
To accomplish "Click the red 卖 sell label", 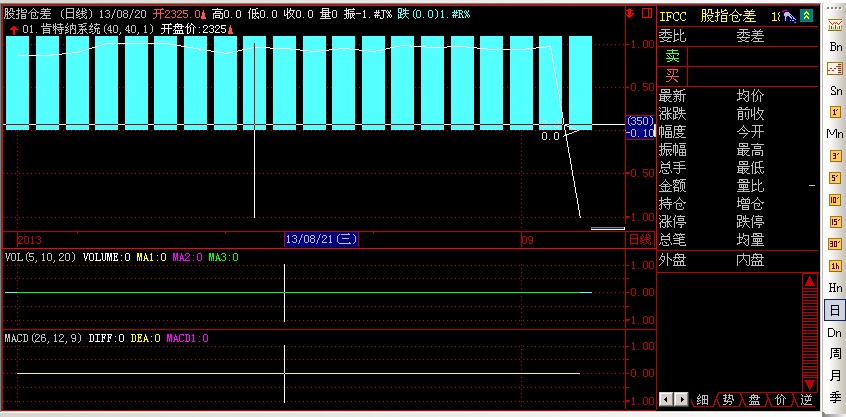I will (672, 55).
